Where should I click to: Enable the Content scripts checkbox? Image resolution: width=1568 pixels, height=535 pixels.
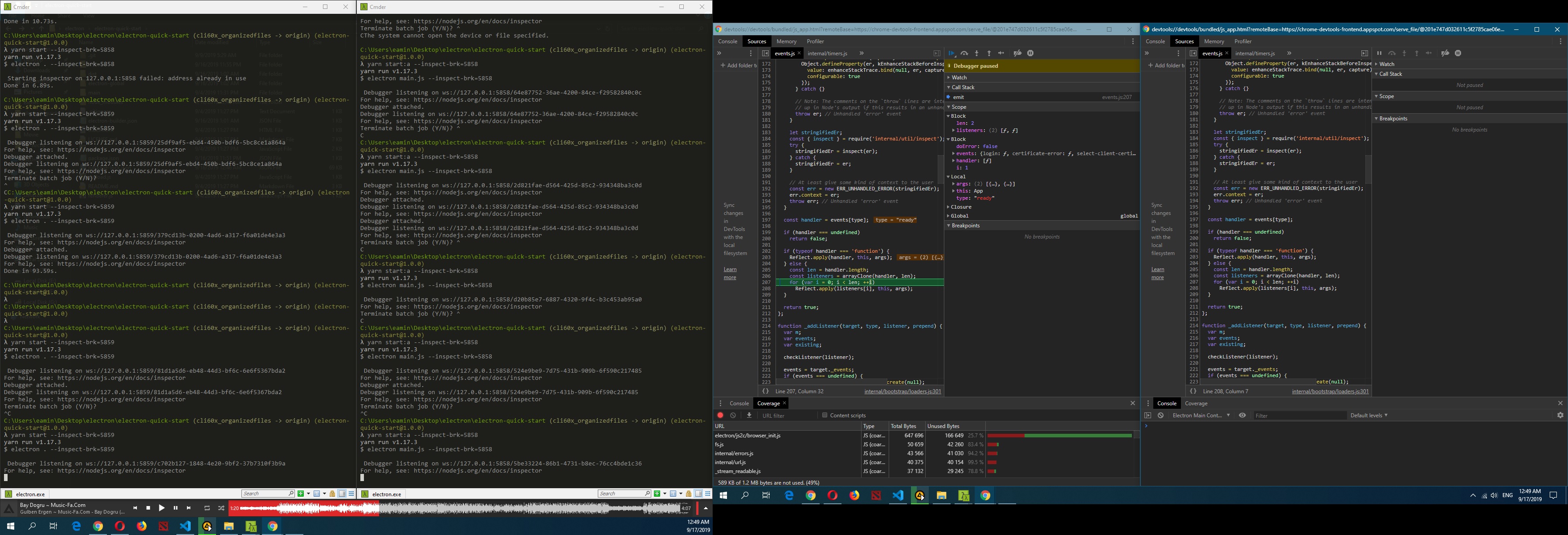[x=825, y=416]
